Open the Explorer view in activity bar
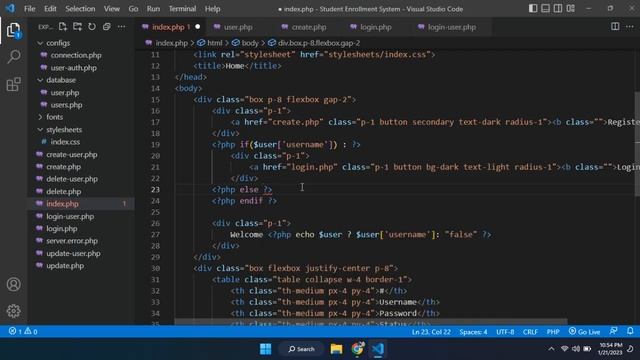 pyautogui.click(x=13, y=30)
